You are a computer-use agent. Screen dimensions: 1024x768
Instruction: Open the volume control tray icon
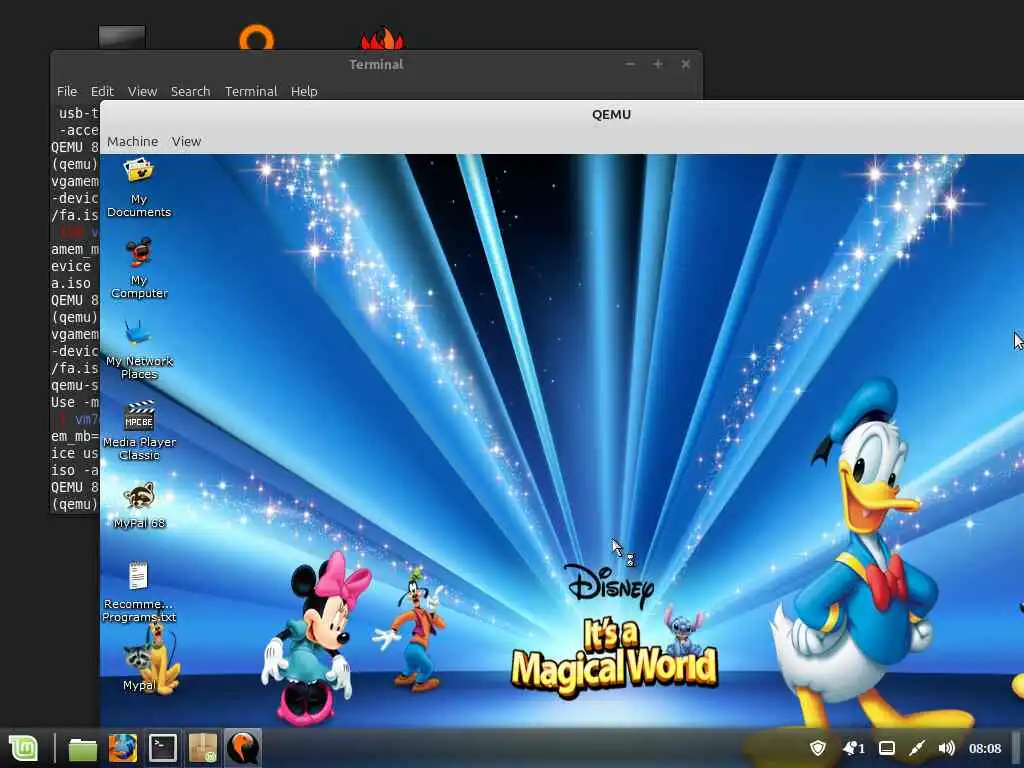tap(946, 748)
